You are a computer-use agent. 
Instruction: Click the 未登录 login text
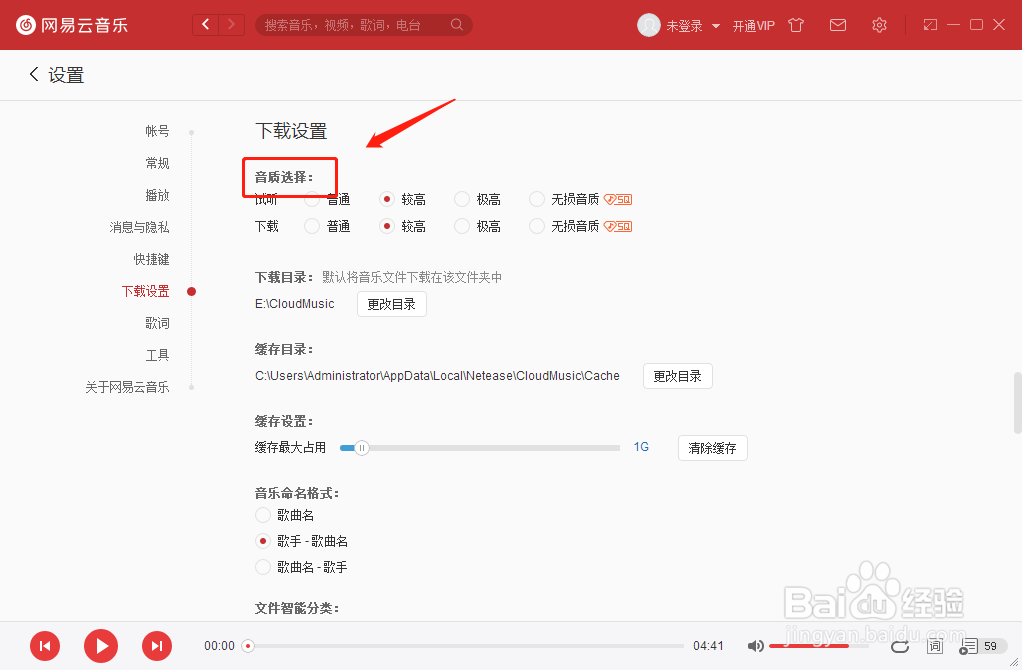point(684,26)
